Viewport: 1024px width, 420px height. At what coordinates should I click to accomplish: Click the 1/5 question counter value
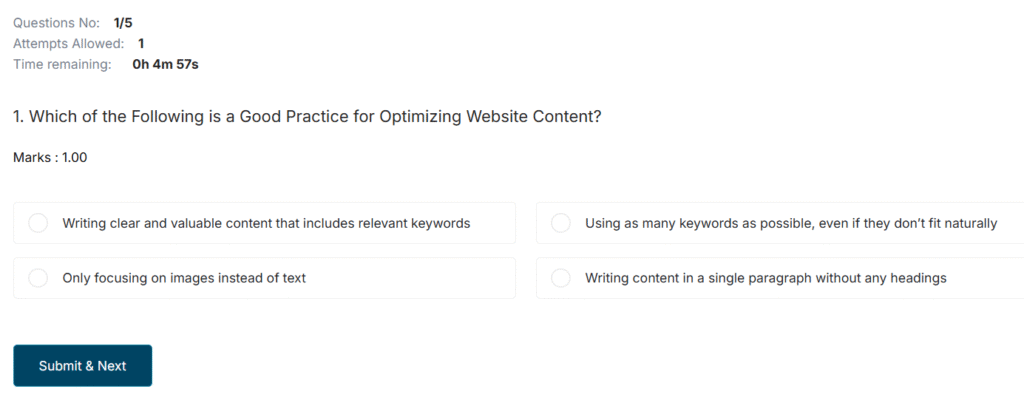tap(123, 22)
